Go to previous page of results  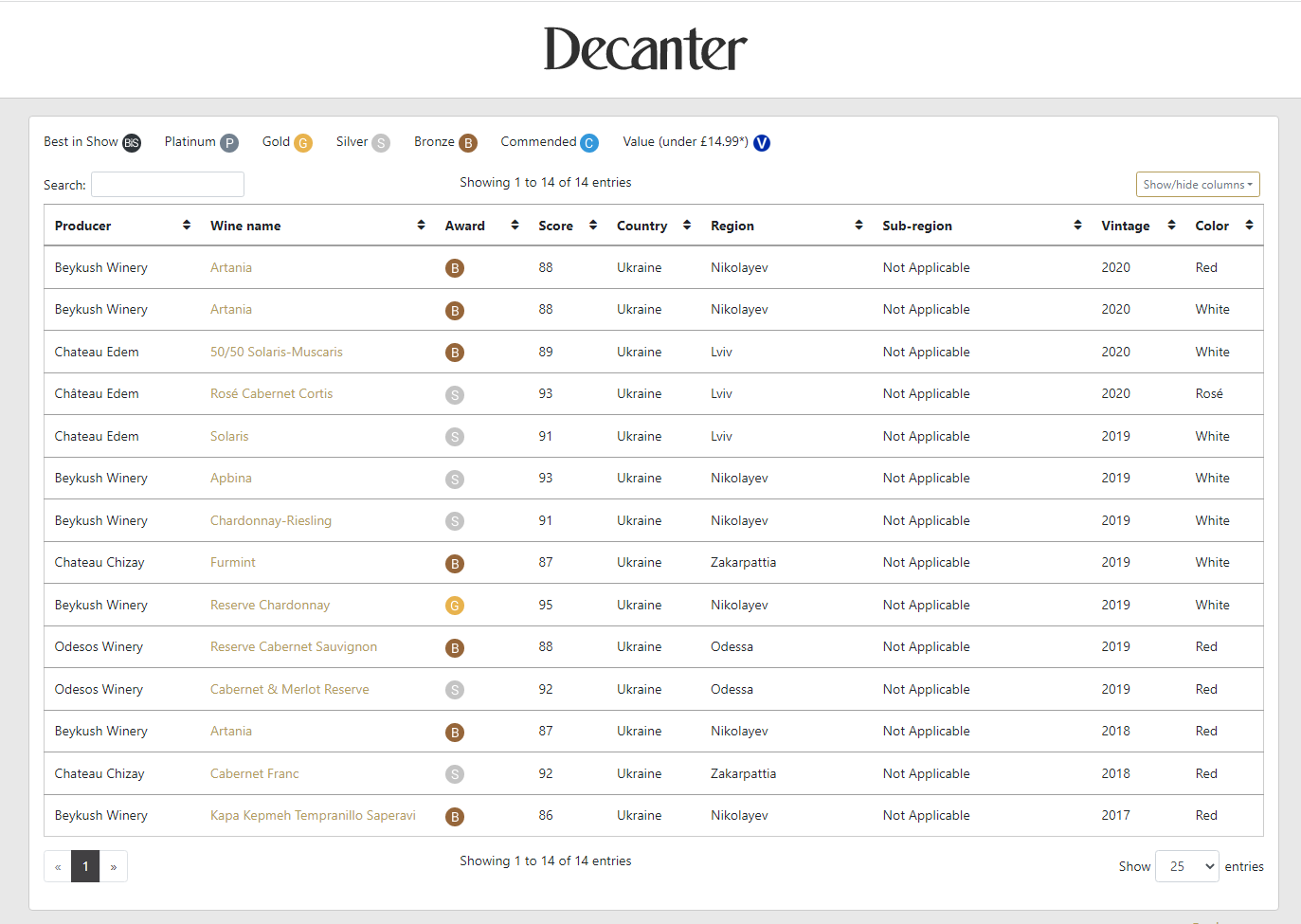(x=58, y=866)
